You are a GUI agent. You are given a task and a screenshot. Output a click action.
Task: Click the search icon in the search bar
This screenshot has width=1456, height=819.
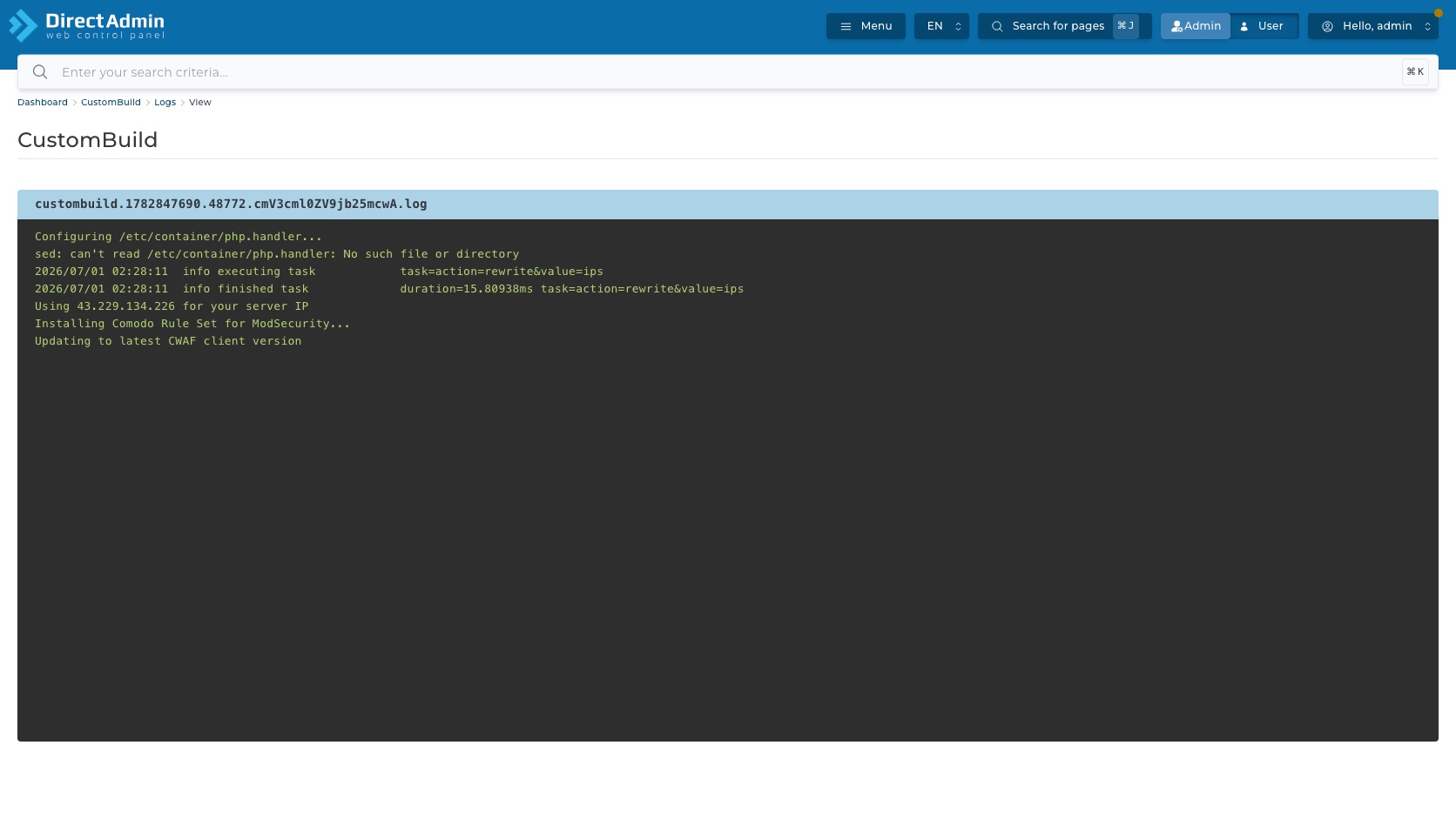[40, 72]
